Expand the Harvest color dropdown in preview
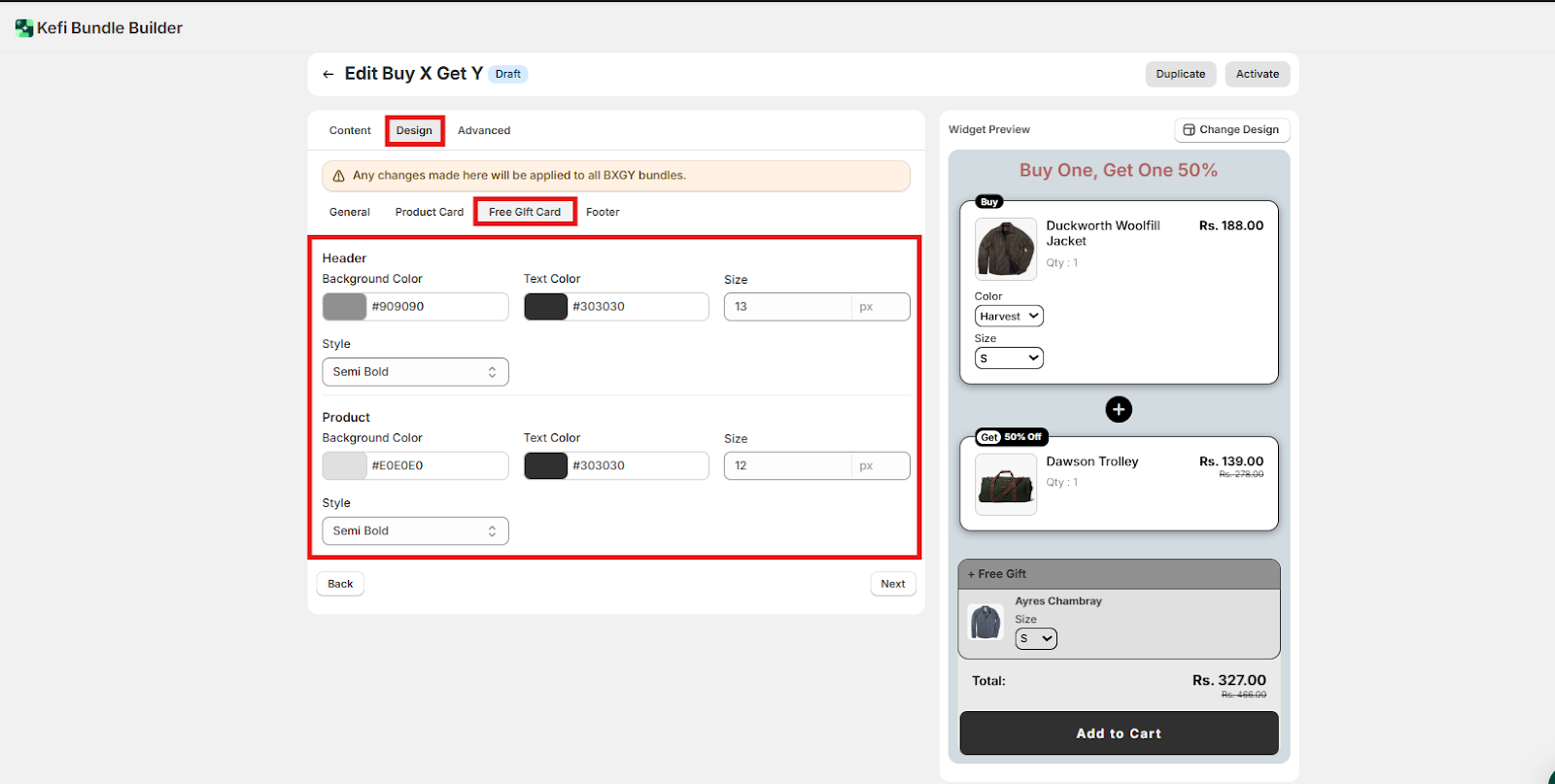This screenshot has width=1555, height=784. point(1009,316)
